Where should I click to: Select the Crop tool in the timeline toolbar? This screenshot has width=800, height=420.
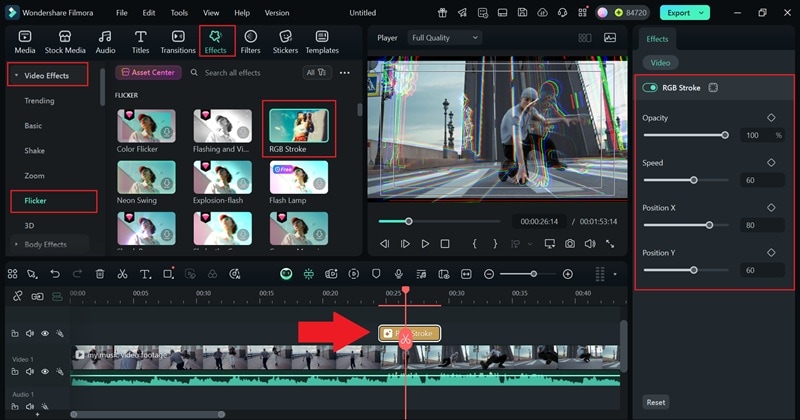[x=168, y=274]
